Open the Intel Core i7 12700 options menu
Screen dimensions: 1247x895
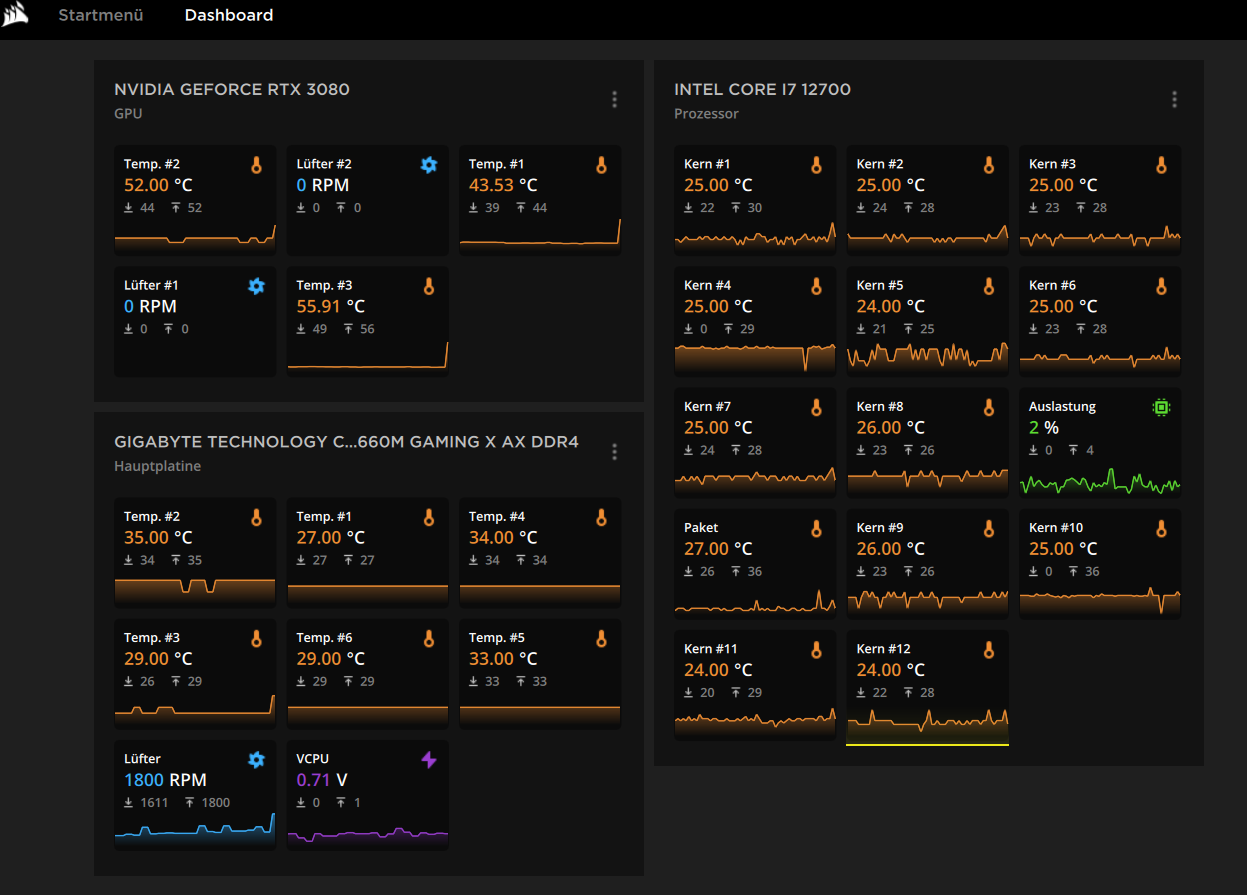pyautogui.click(x=1174, y=99)
